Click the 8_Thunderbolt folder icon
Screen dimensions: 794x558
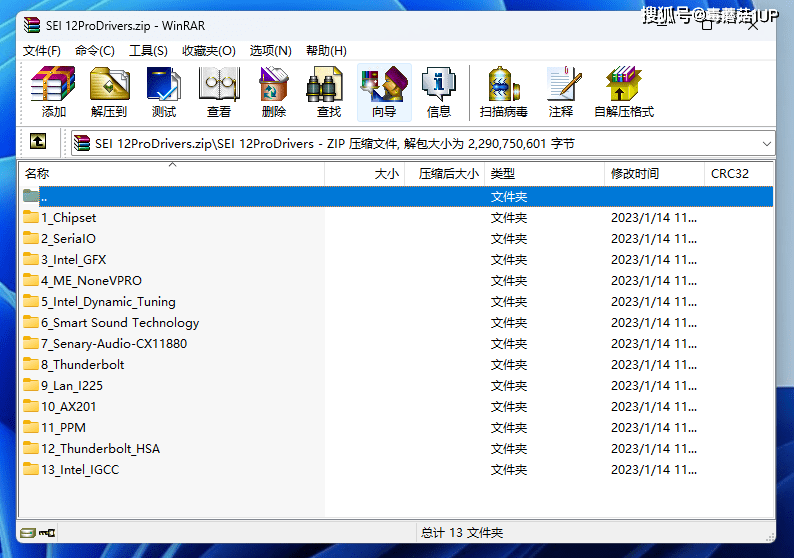pos(31,364)
